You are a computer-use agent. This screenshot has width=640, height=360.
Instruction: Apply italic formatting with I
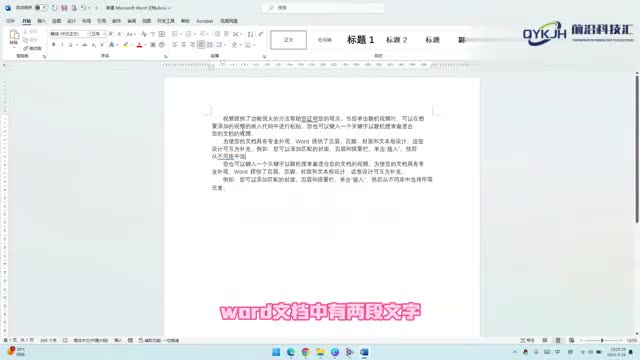[62, 44]
